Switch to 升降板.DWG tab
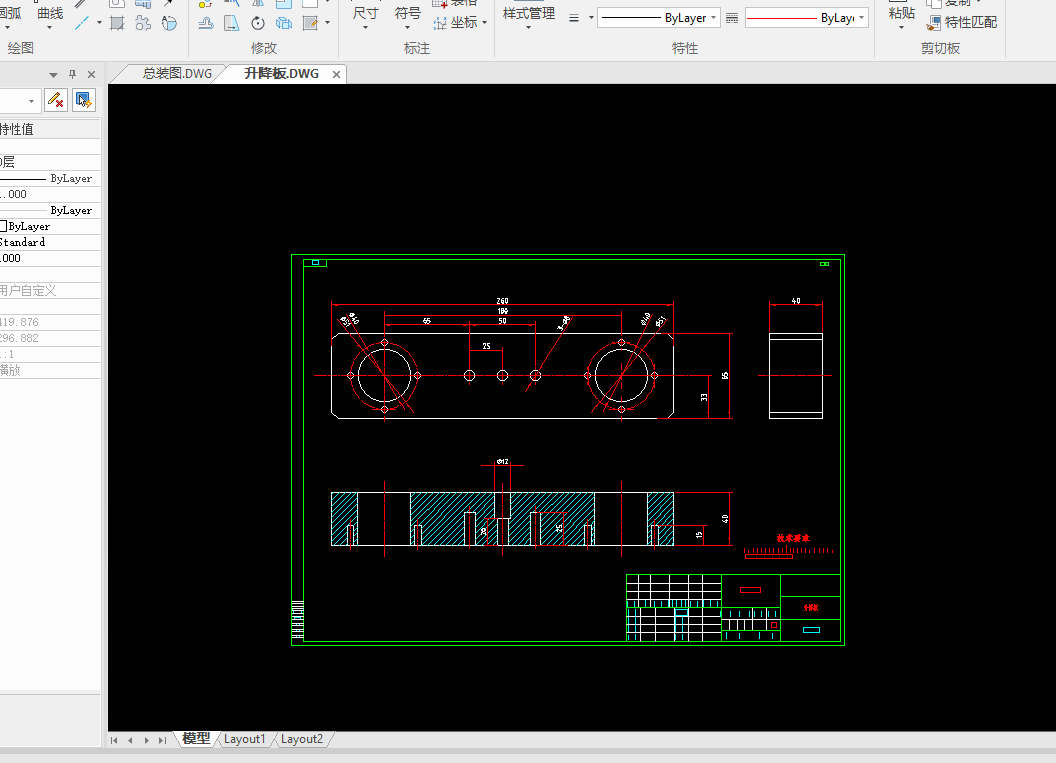1056x763 pixels. [x=282, y=73]
